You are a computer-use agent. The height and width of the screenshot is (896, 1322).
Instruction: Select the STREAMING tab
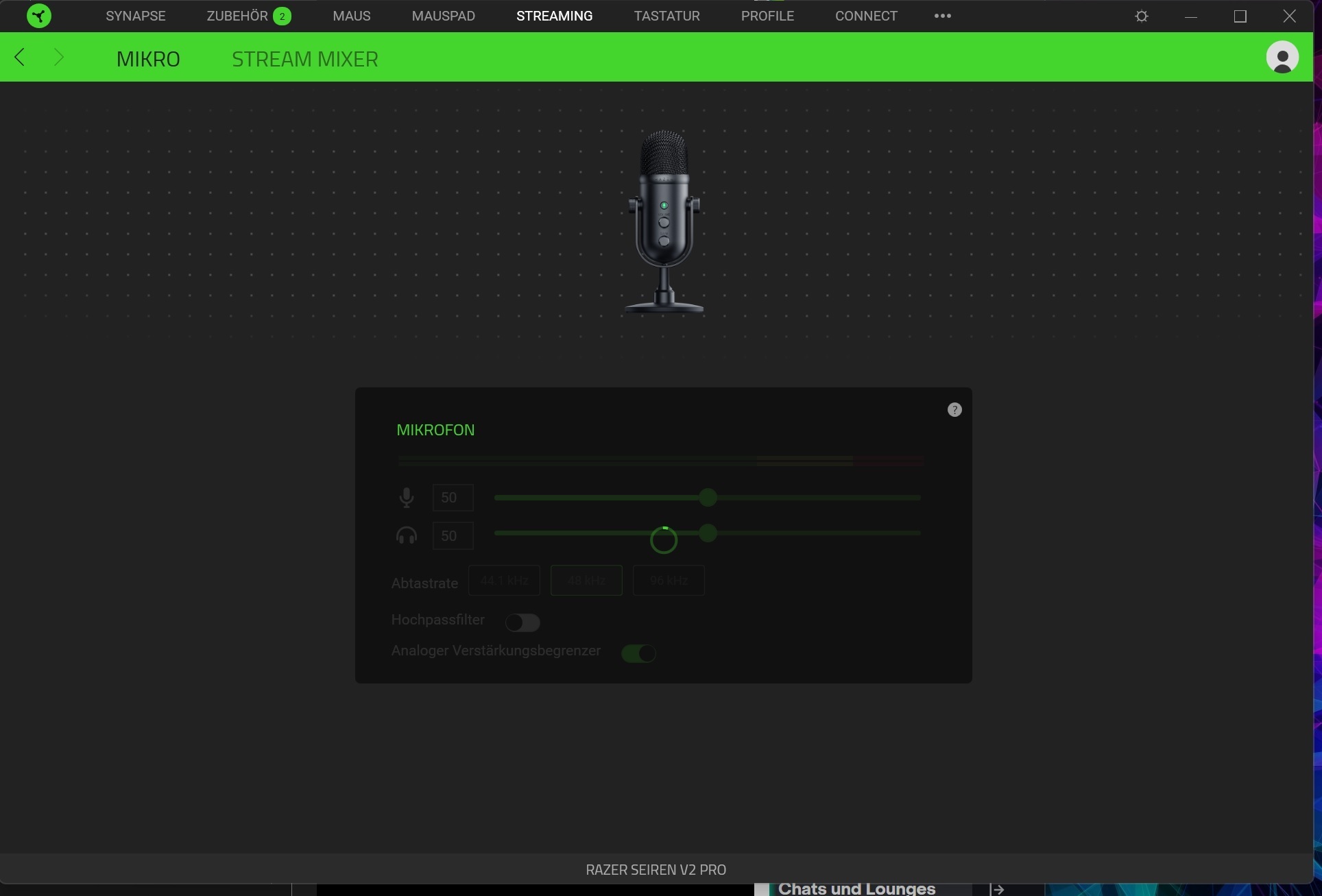(555, 16)
